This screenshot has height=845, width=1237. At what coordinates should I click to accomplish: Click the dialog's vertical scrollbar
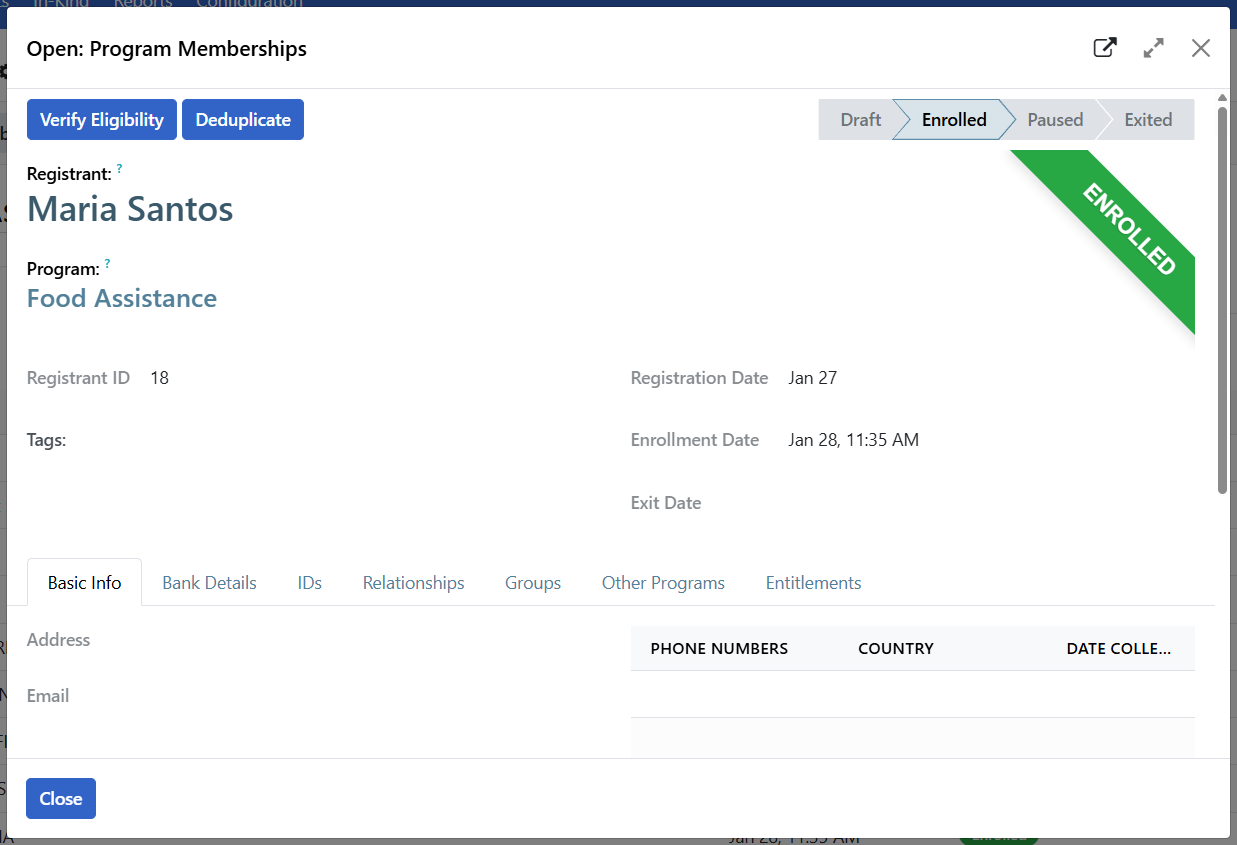point(1222,300)
